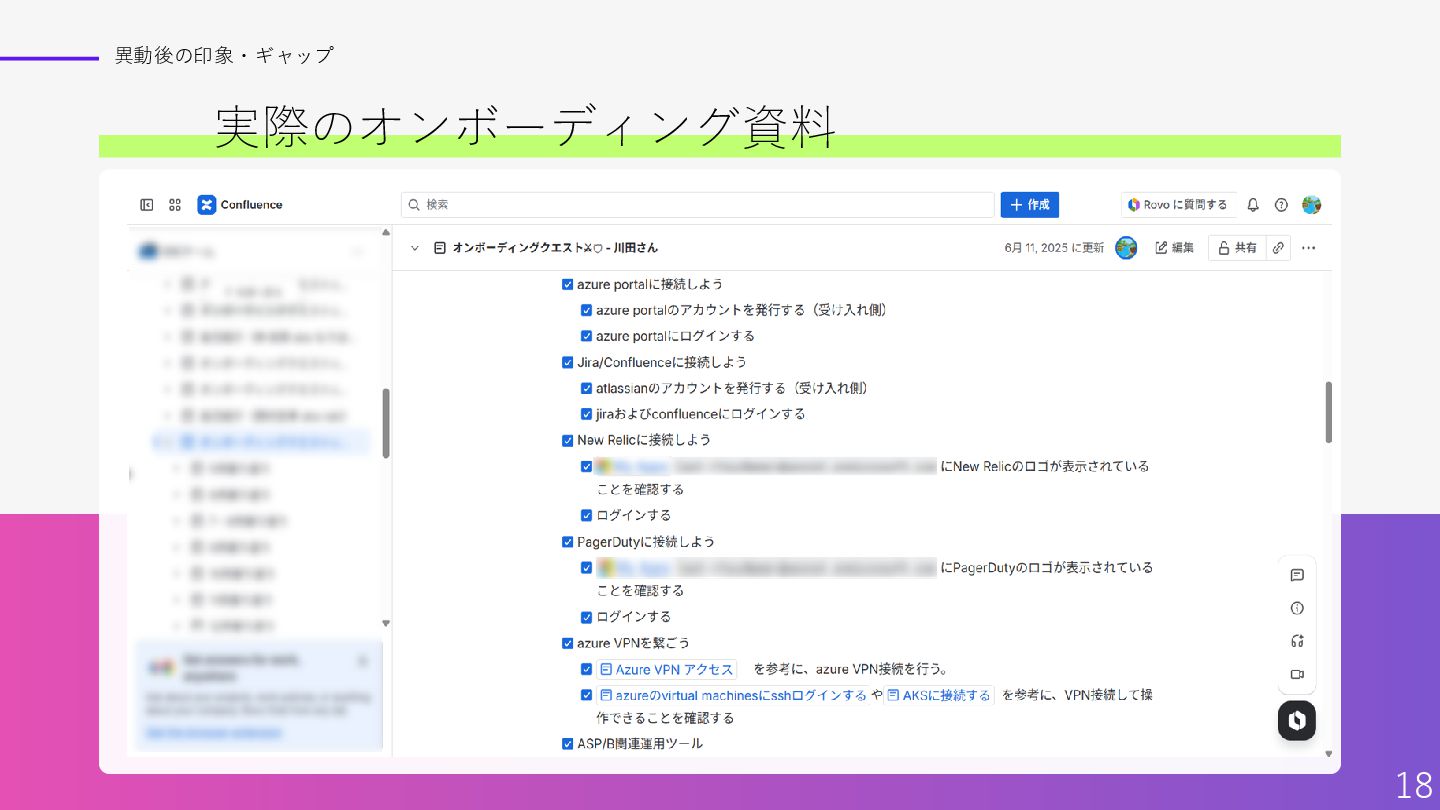Click the 共有 share button

click(x=1237, y=248)
